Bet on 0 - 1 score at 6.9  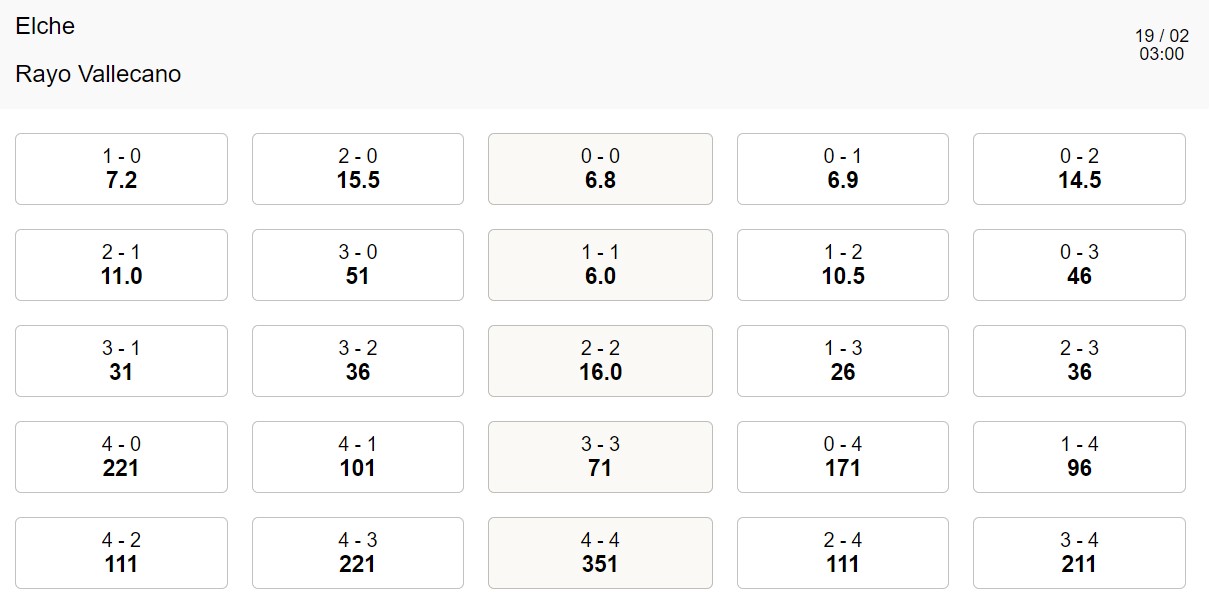[x=842, y=169]
